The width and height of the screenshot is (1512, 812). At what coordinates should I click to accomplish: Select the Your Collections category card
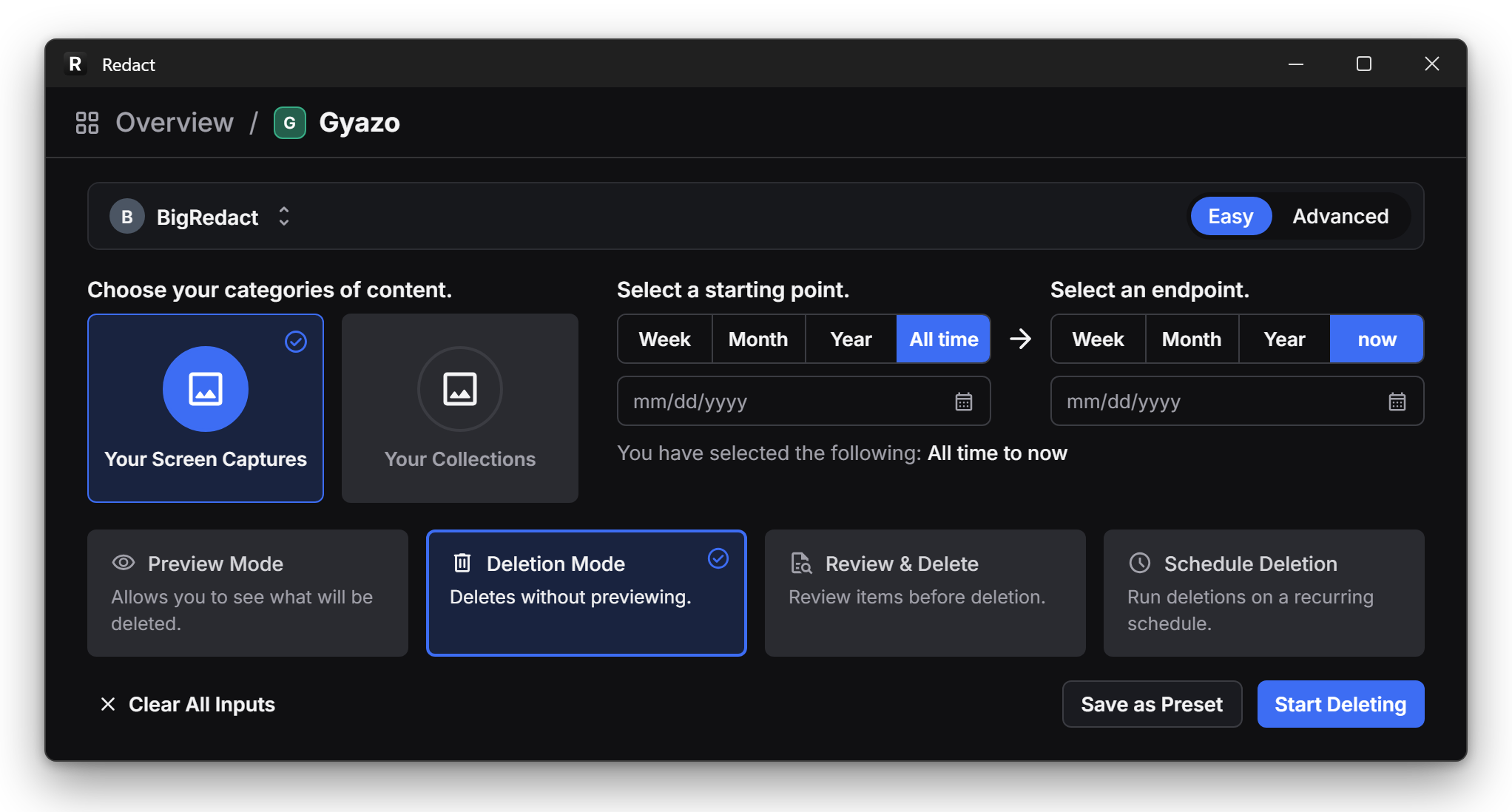tap(460, 408)
